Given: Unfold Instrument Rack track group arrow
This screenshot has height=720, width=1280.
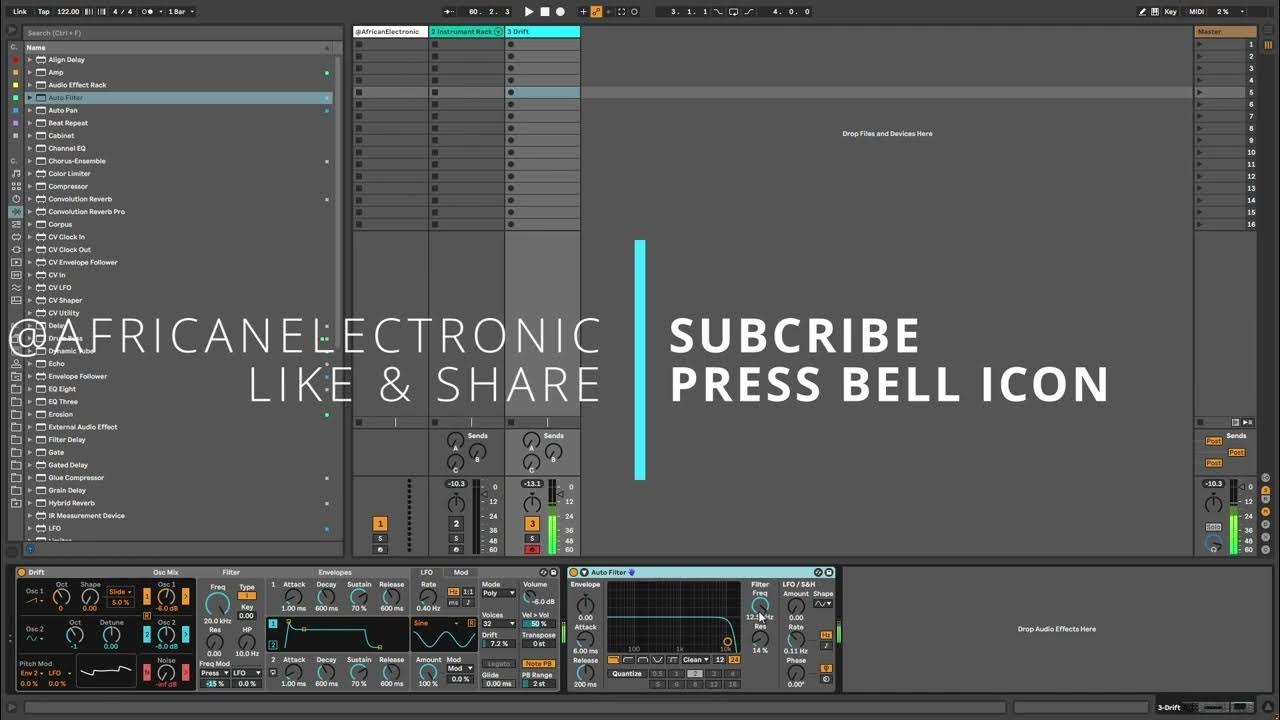Looking at the screenshot, I should [498, 32].
